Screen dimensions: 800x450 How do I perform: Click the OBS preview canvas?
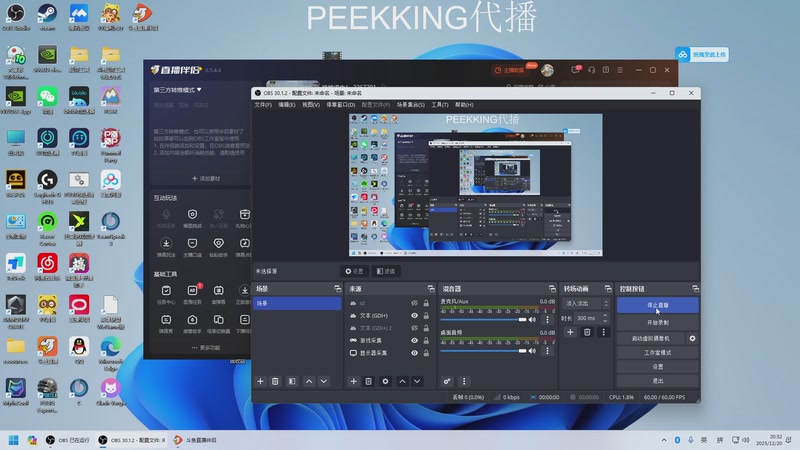click(x=476, y=185)
